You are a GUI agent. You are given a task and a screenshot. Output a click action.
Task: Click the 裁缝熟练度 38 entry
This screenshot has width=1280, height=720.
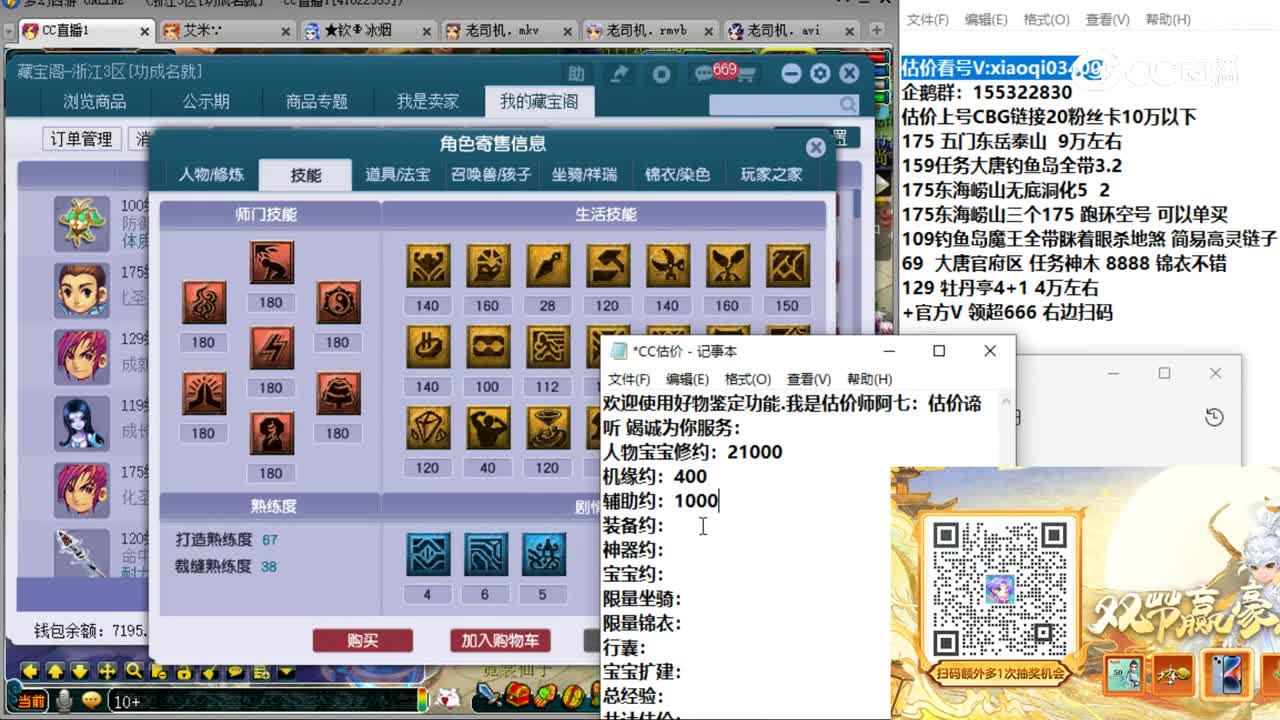click(226, 566)
